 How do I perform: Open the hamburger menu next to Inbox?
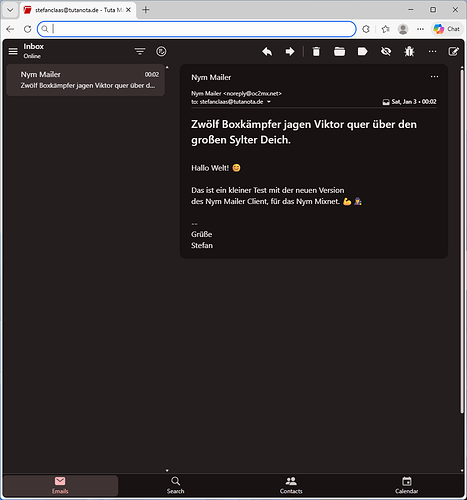pyautogui.click(x=13, y=51)
